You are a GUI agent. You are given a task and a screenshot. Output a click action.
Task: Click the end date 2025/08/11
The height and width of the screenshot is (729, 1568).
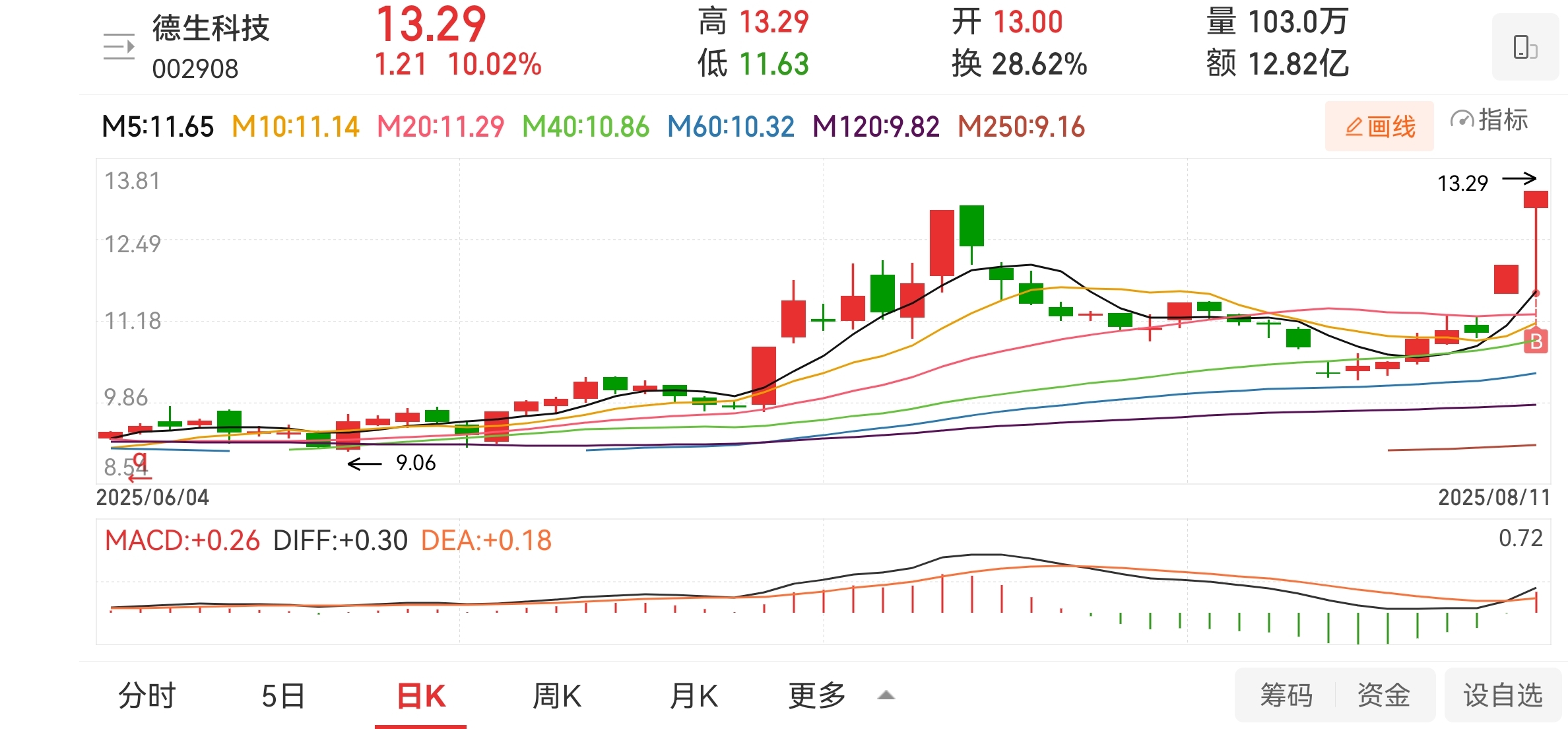point(1494,497)
